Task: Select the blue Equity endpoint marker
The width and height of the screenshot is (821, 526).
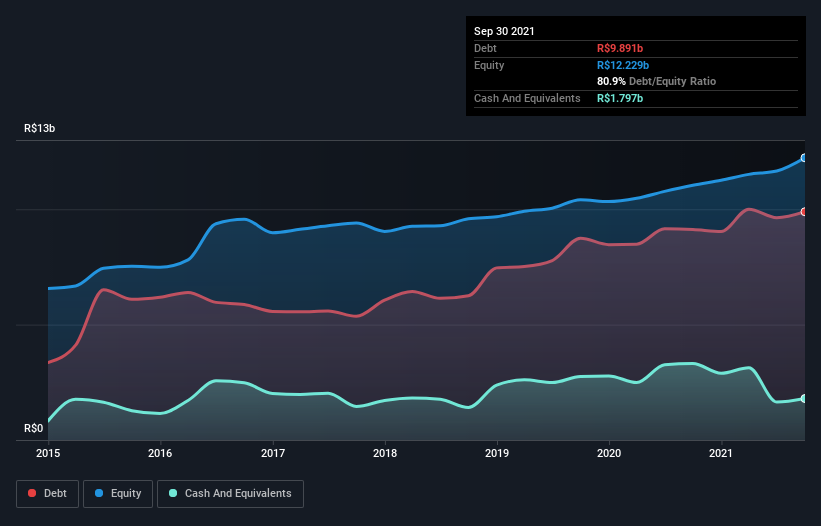Action: [x=804, y=158]
